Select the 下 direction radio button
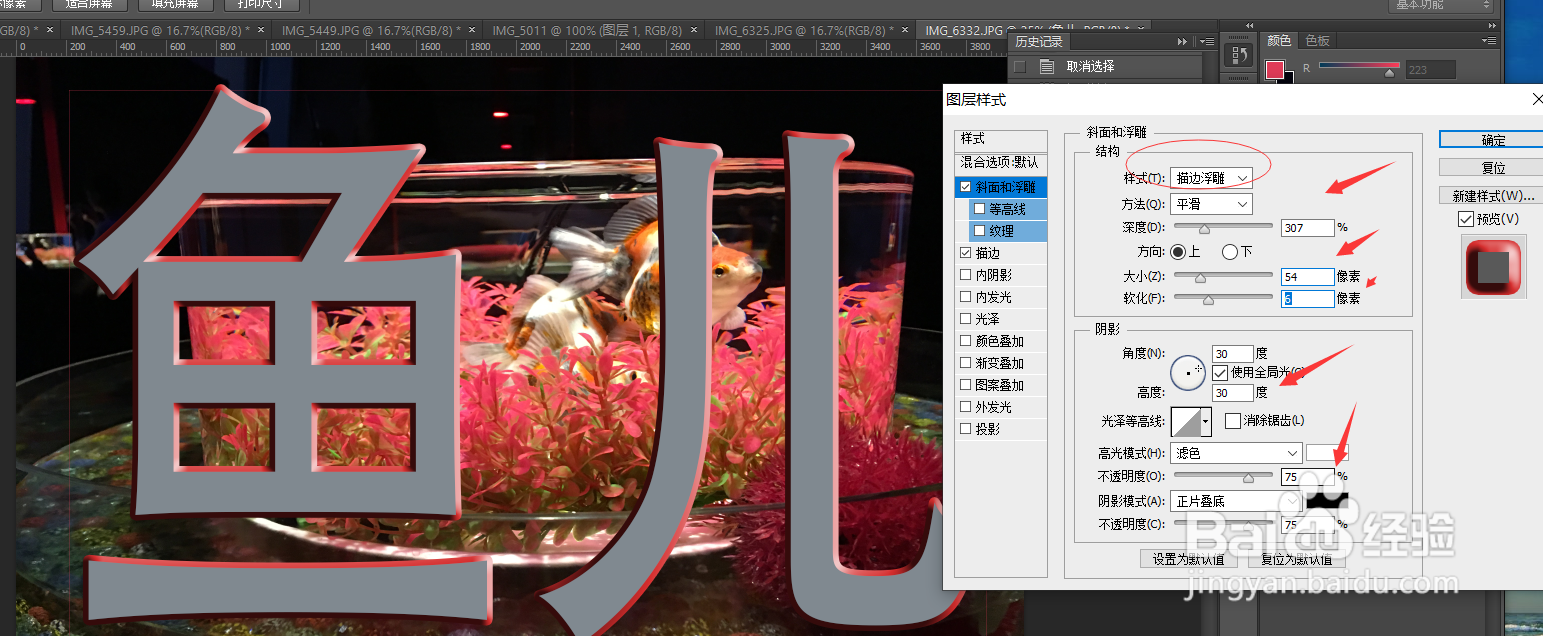1543x636 pixels. click(x=1230, y=252)
